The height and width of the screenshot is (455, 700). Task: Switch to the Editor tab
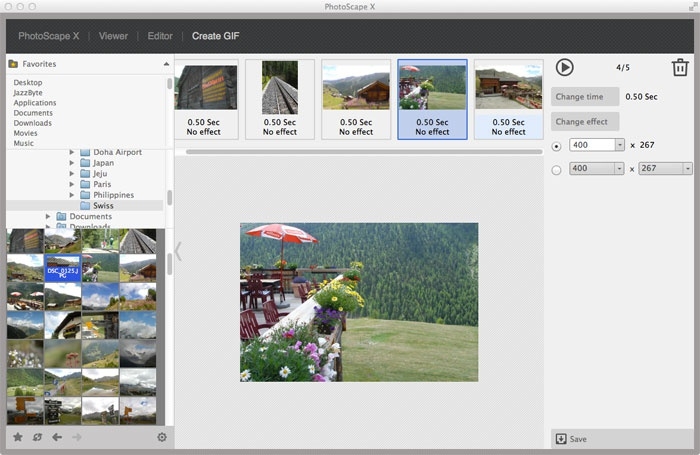[x=160, y=36]
